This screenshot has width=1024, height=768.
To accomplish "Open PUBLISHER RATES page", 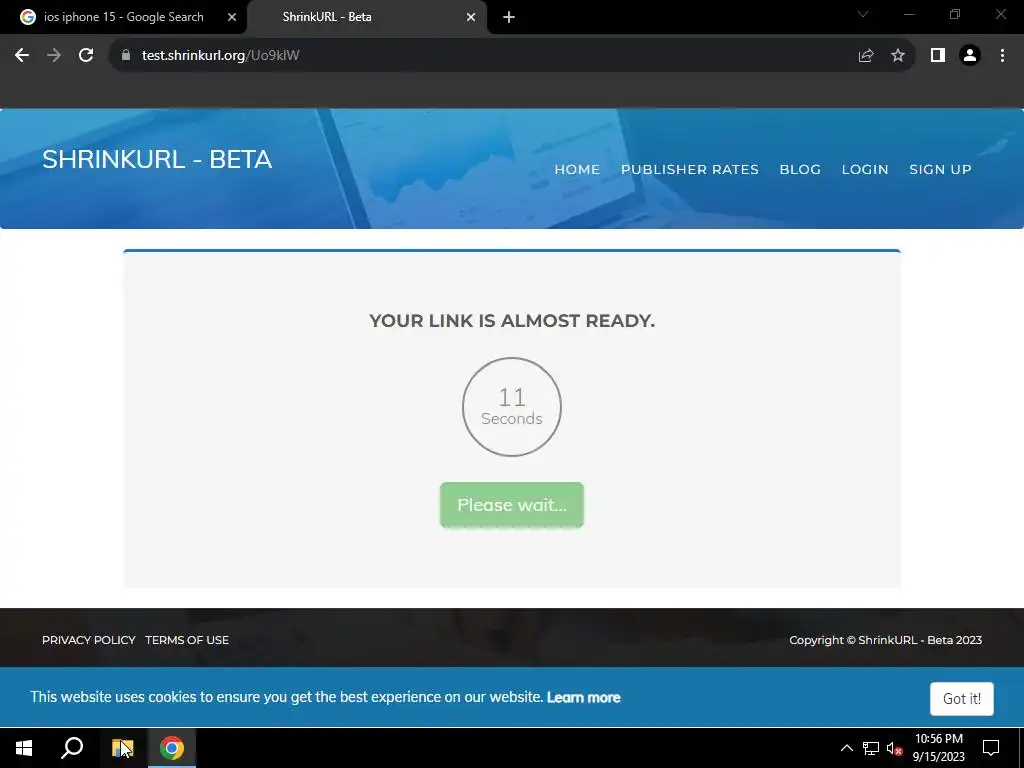I will [690, 170].
